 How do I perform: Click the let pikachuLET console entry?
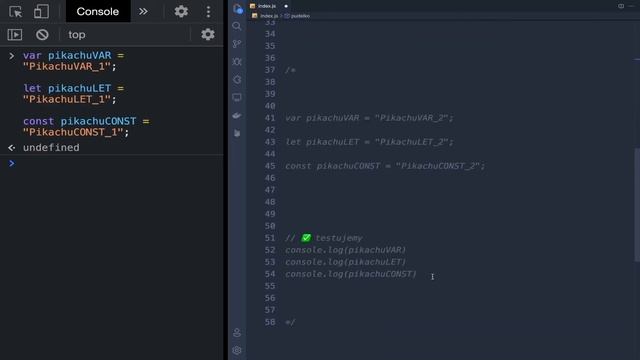73,94
